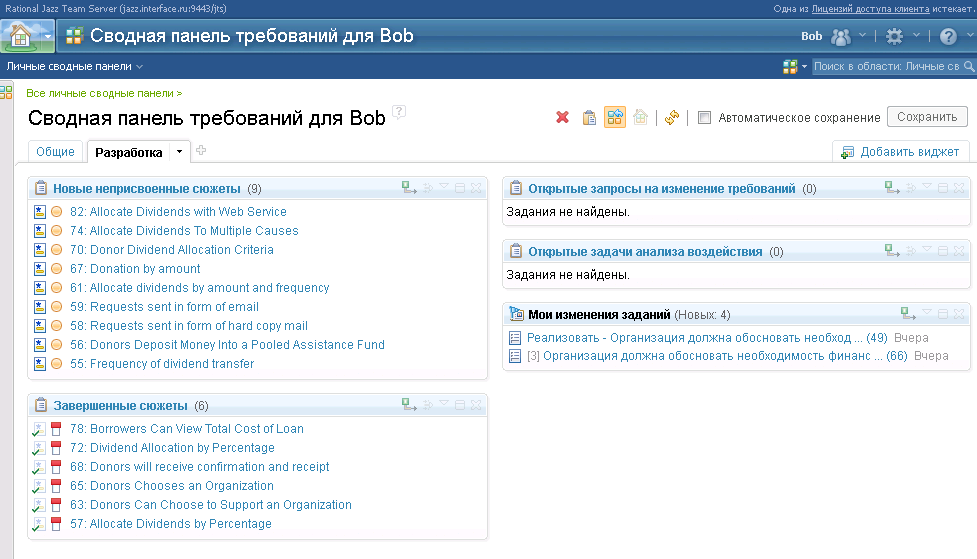Click story type icon for item 82
Image resolution: width=977 pixels, height=559 pixels.
tap(40, 212)
